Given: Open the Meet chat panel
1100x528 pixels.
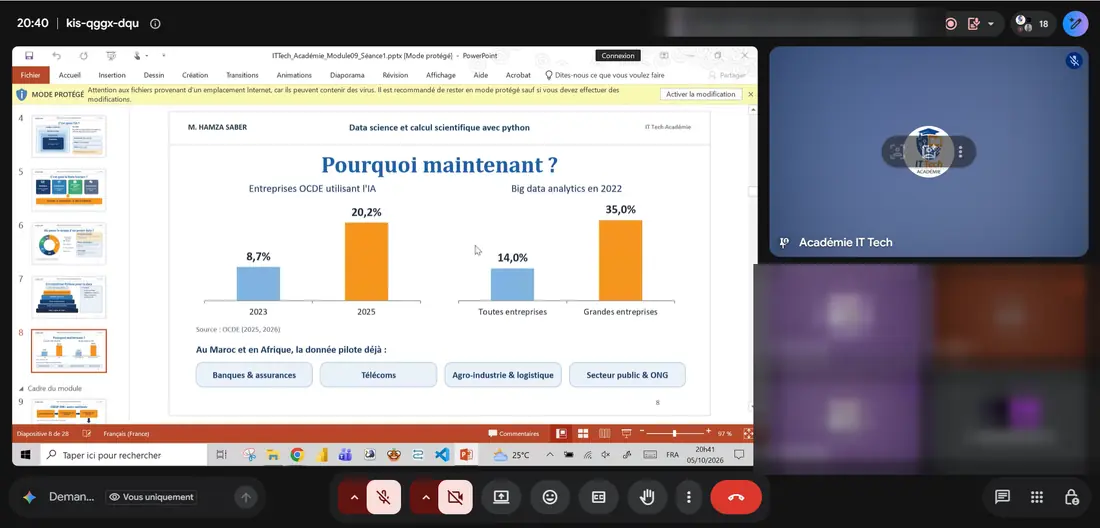Looking at the screenshot, I should [x=1002, y=497].
